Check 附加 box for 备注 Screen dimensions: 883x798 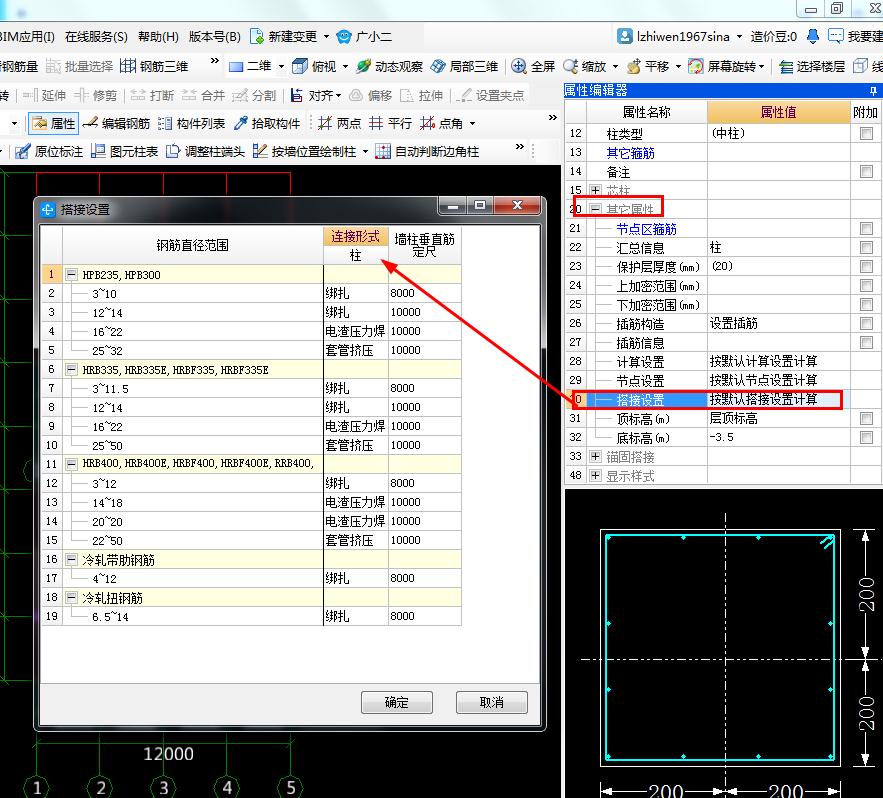[x=866, y=171]
